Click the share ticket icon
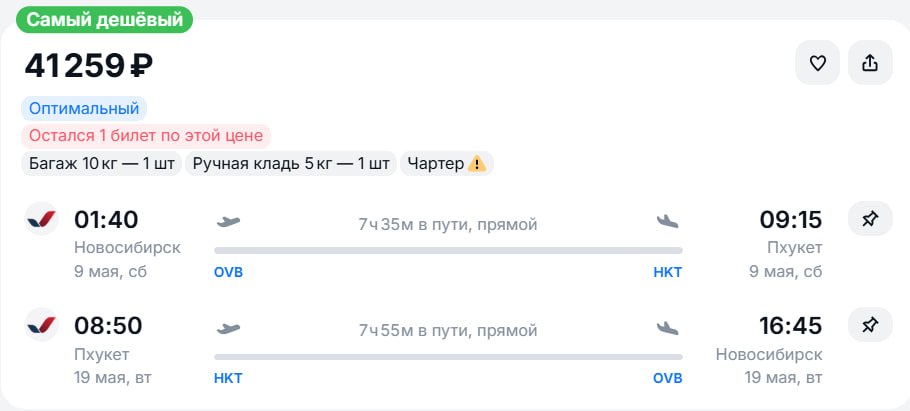Image resolution: width=910 pixels, height=411 pixels. coord(869,63)
